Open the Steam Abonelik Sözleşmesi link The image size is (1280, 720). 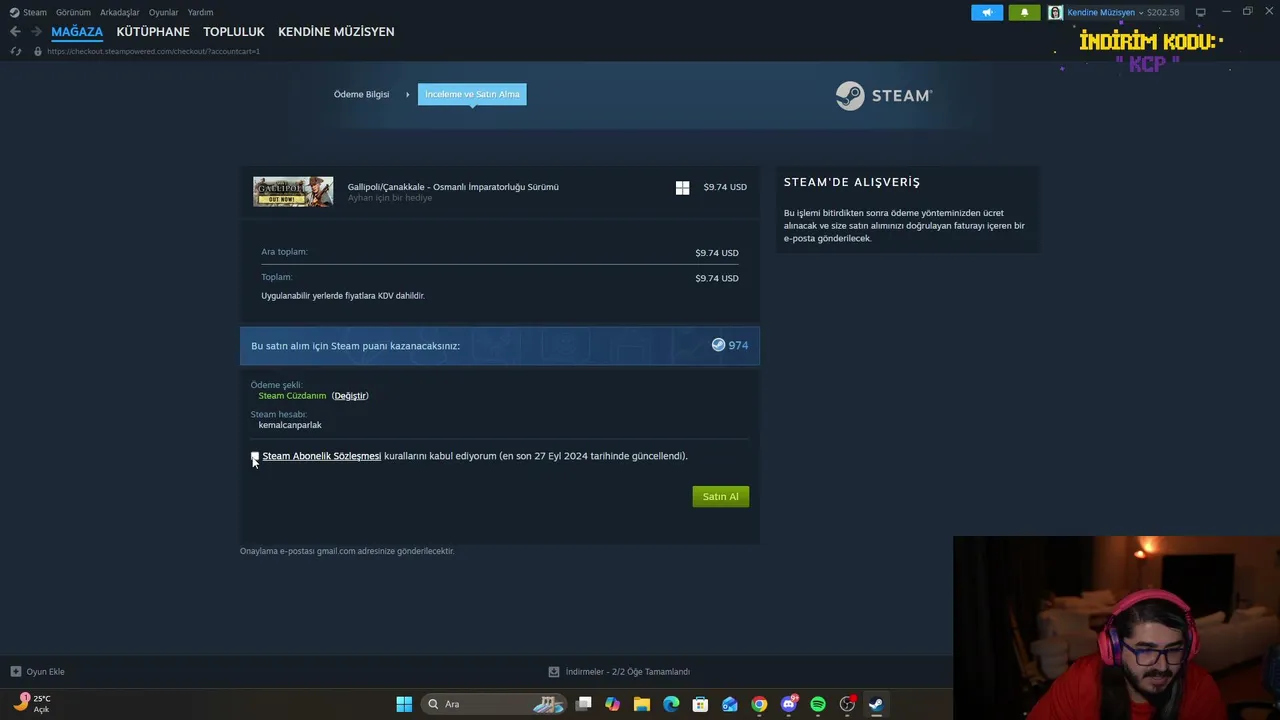click(322, 456)
